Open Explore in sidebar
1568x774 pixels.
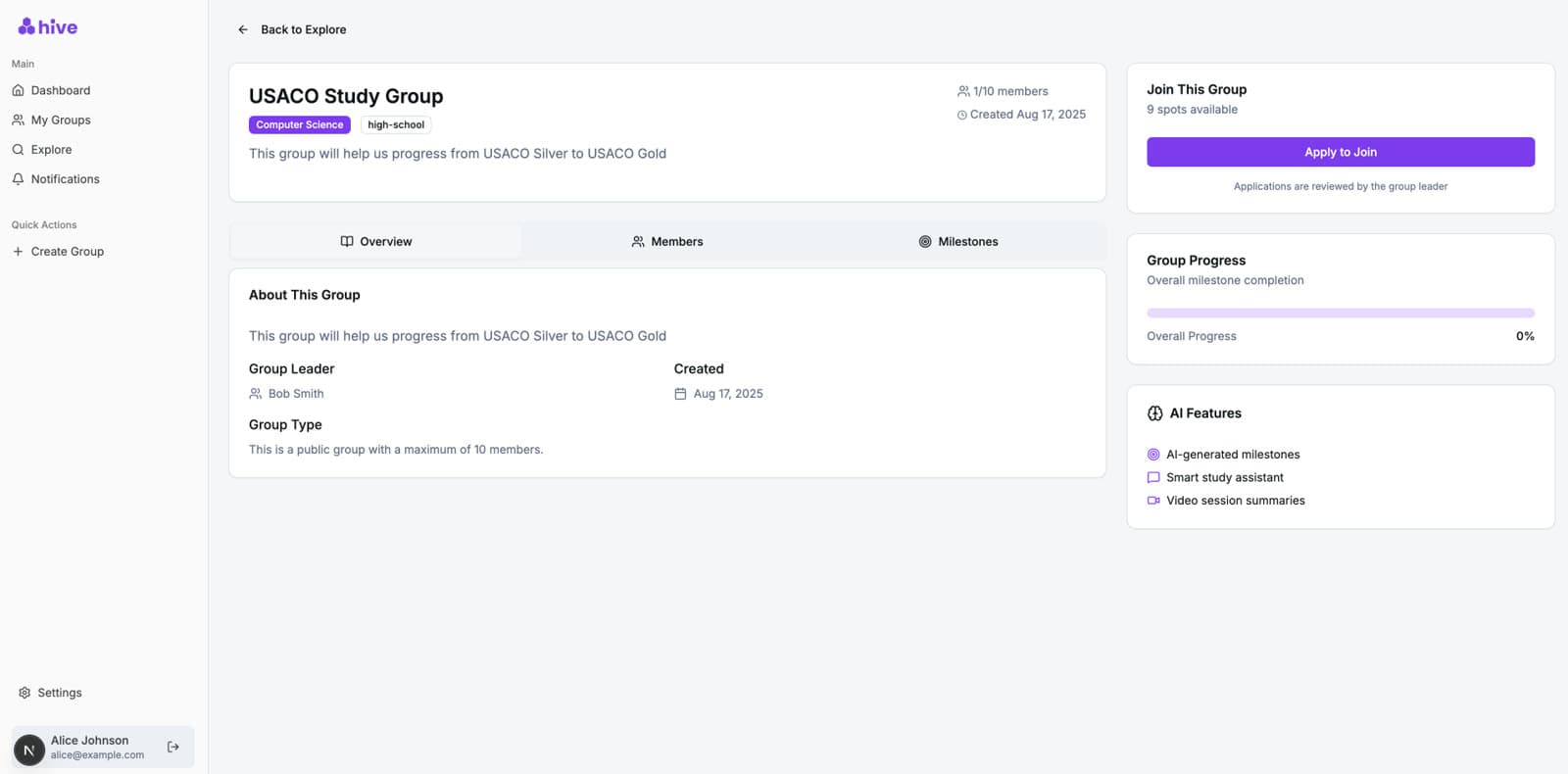(103, 150)
